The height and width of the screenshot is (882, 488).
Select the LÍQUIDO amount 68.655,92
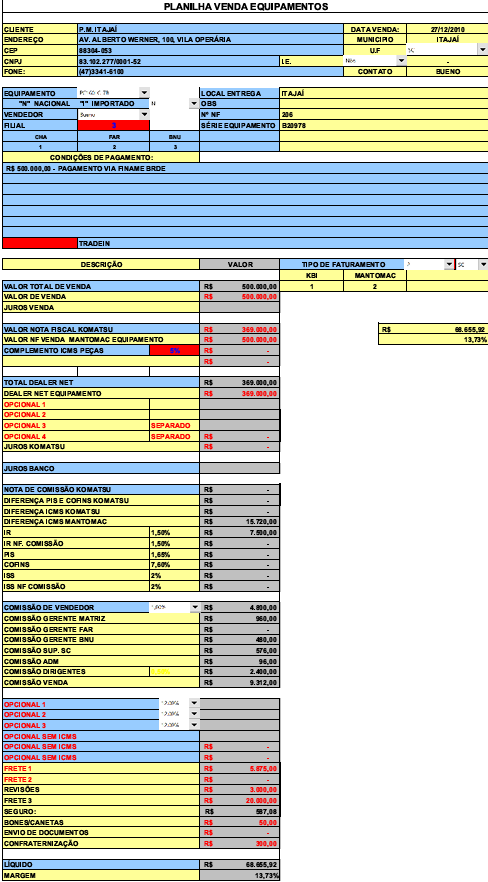(x=240, y=865)
